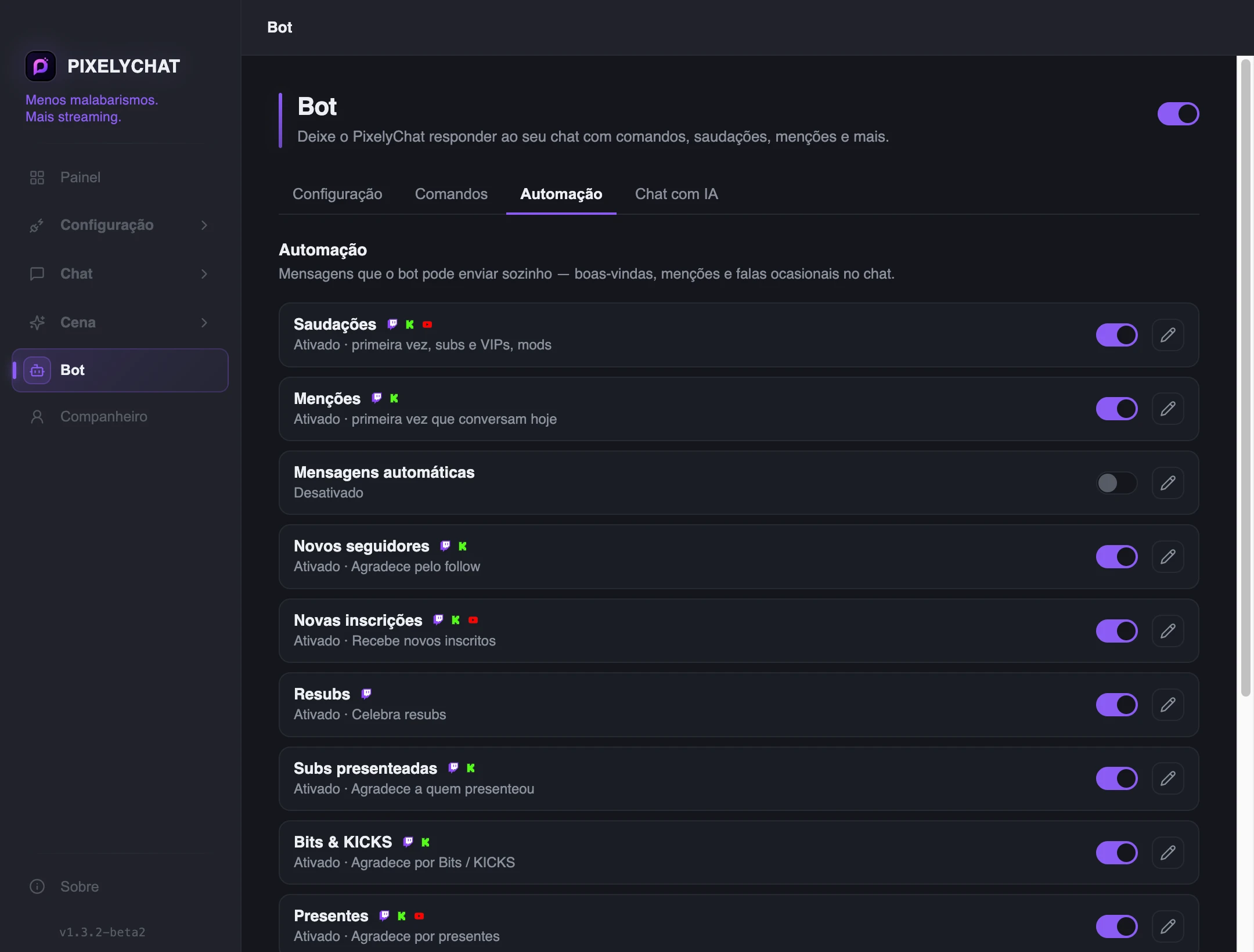Click the YouTube icon next to Presentes

(x=419, y=916)
